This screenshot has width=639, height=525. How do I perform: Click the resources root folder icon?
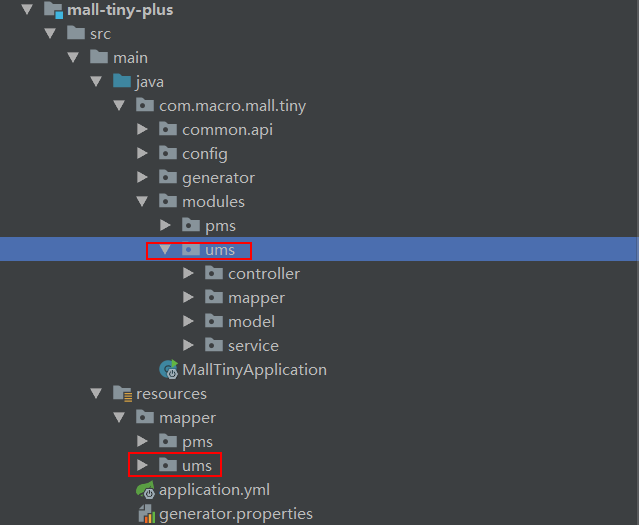[122, 394]
